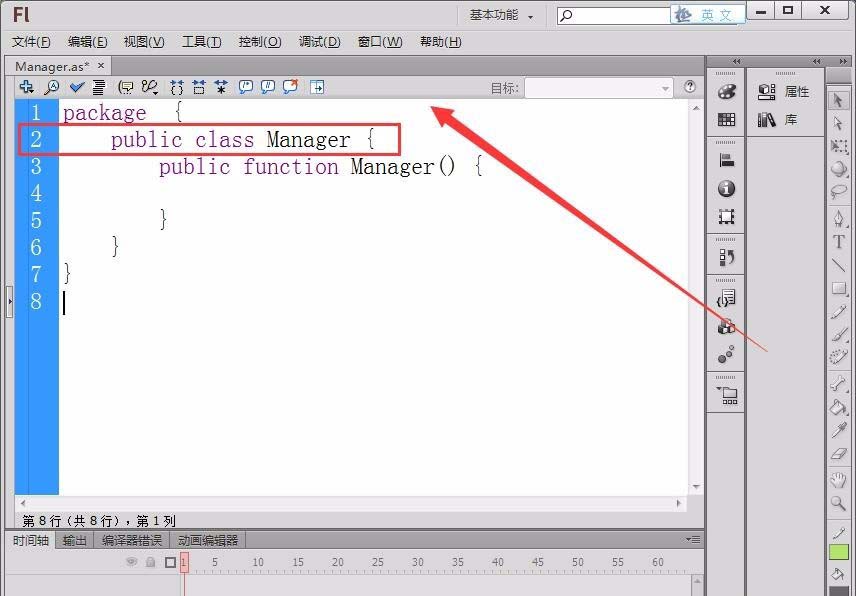Hide all layers in the timeline
The image size is (856, 596).
131,562
